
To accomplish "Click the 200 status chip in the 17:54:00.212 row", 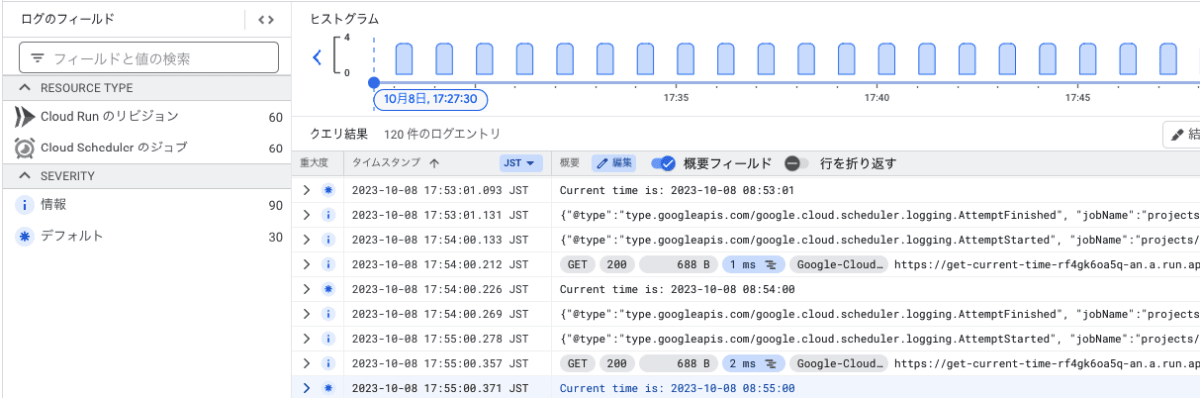I will coord(616,264).
